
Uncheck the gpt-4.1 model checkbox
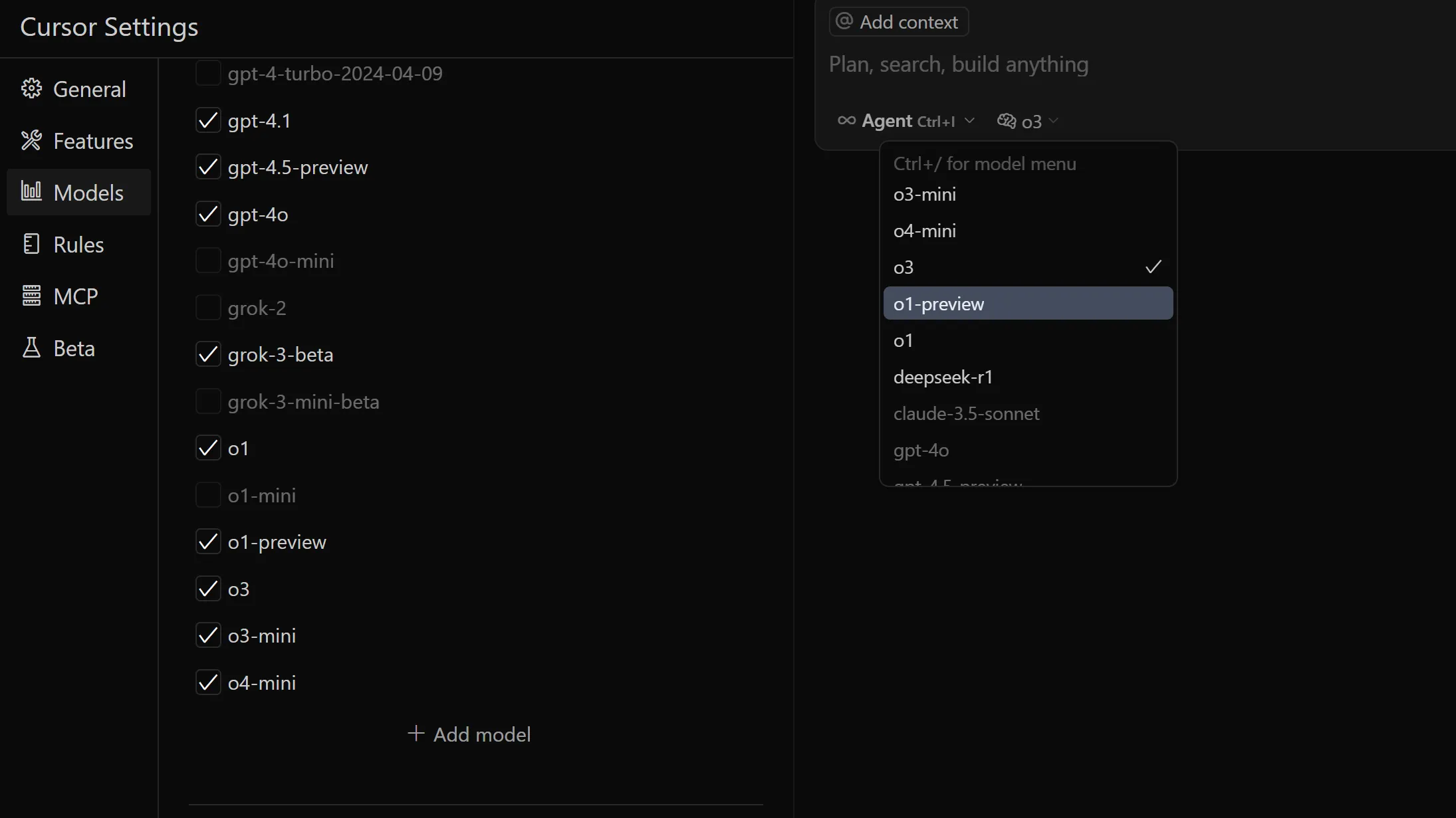(x=208, y=121)
